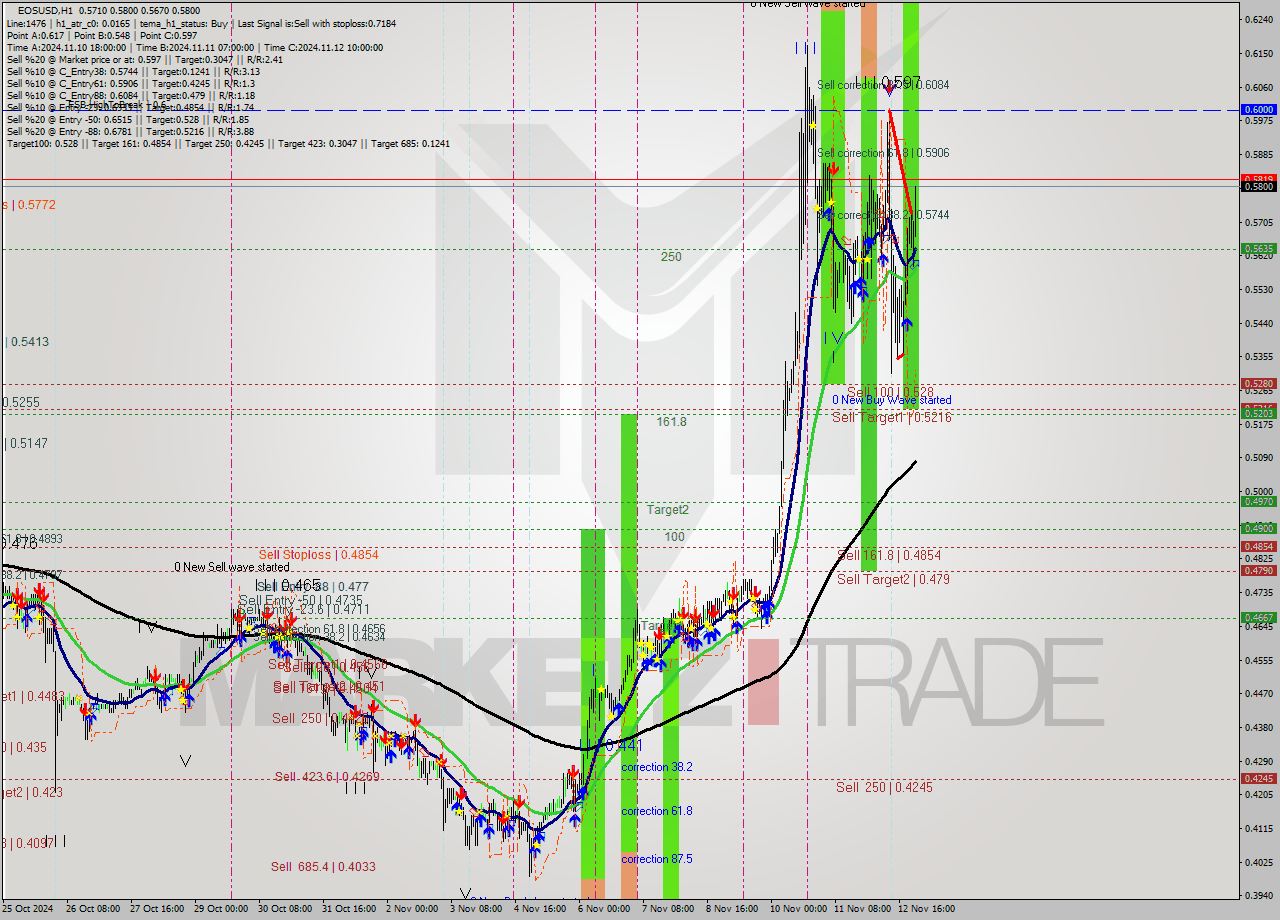Click the blue 'correction 61.8' label

[656, 811]
